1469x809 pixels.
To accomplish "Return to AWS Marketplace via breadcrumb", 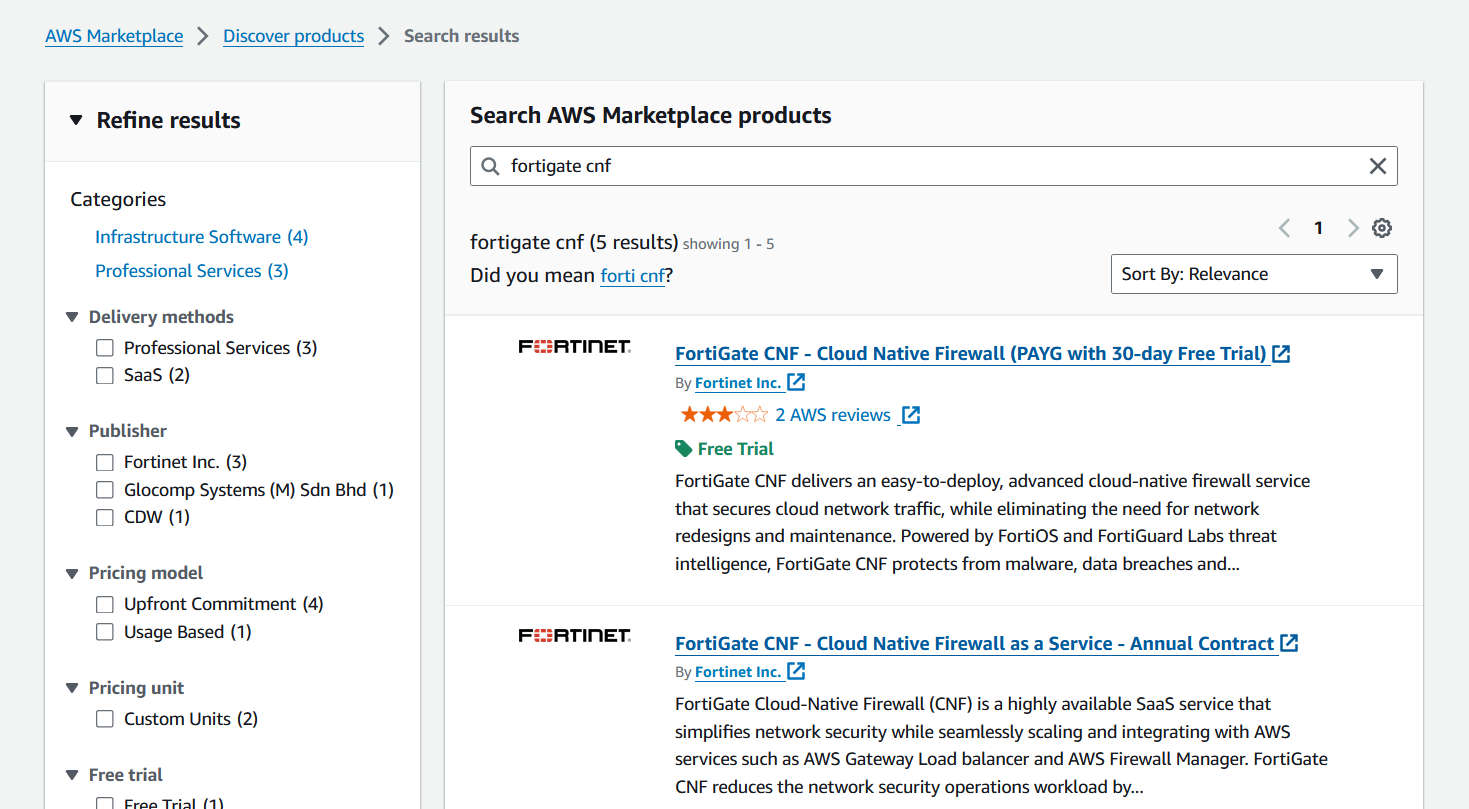I will coord(113,35).
